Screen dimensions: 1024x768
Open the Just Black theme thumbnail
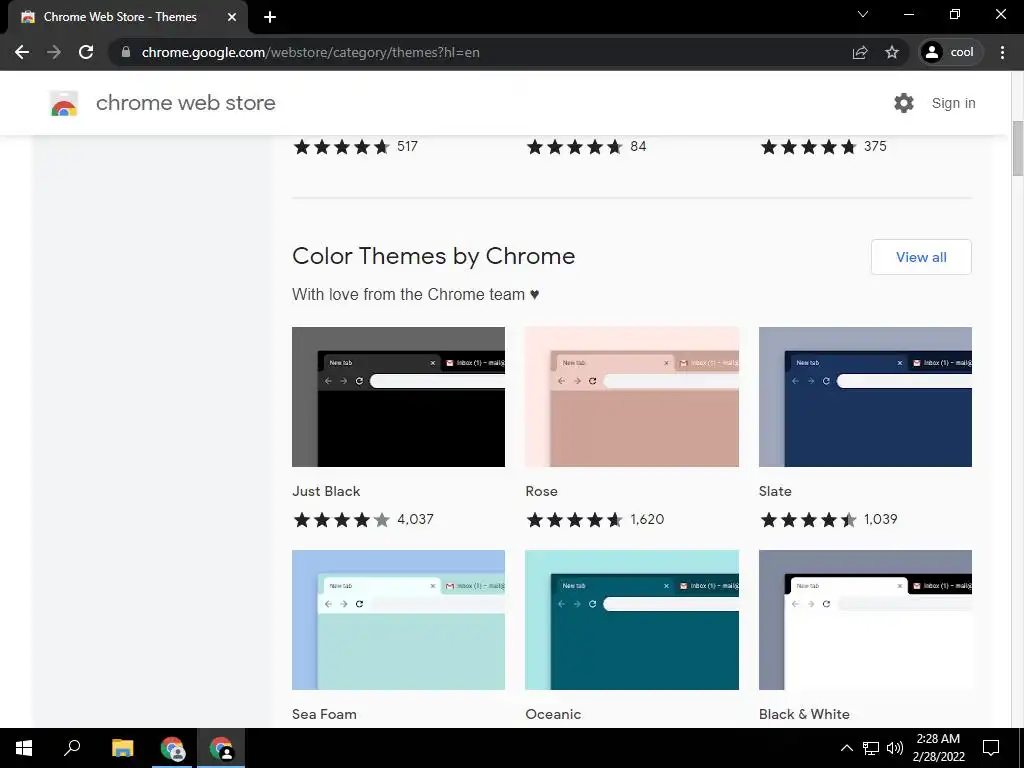pos(398,397)
